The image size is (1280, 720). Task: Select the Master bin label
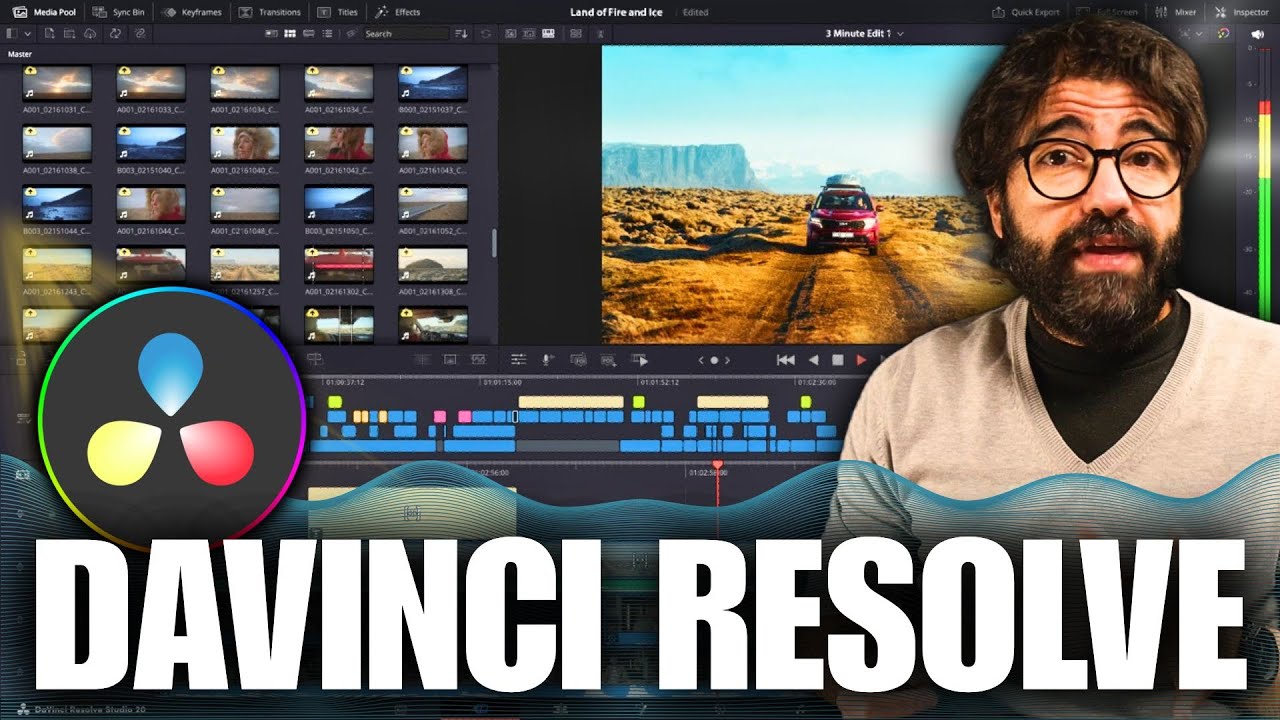(x=20, y=54)
